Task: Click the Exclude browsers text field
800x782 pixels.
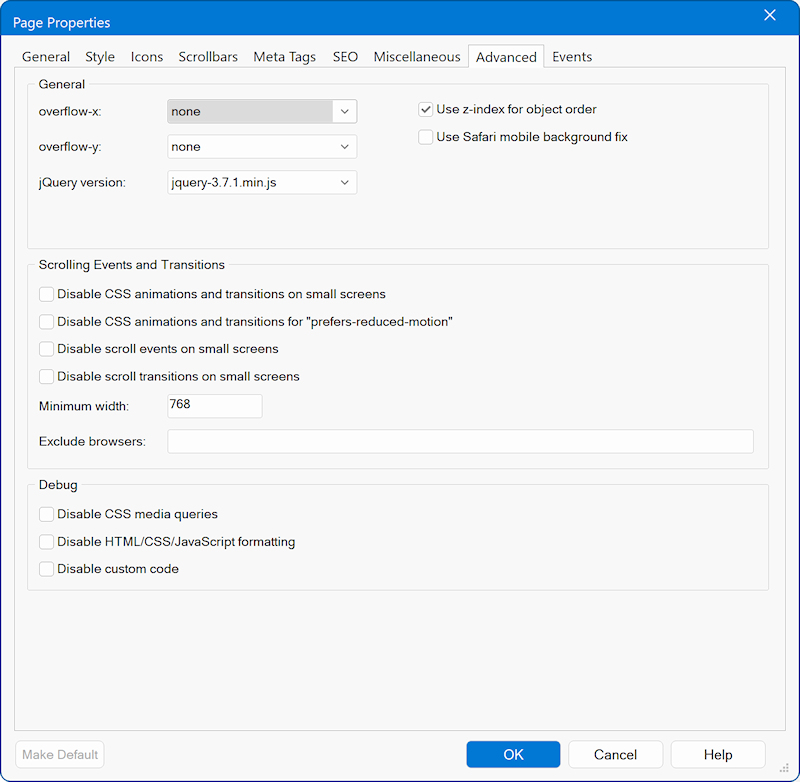Action: (x=460, y=442)
